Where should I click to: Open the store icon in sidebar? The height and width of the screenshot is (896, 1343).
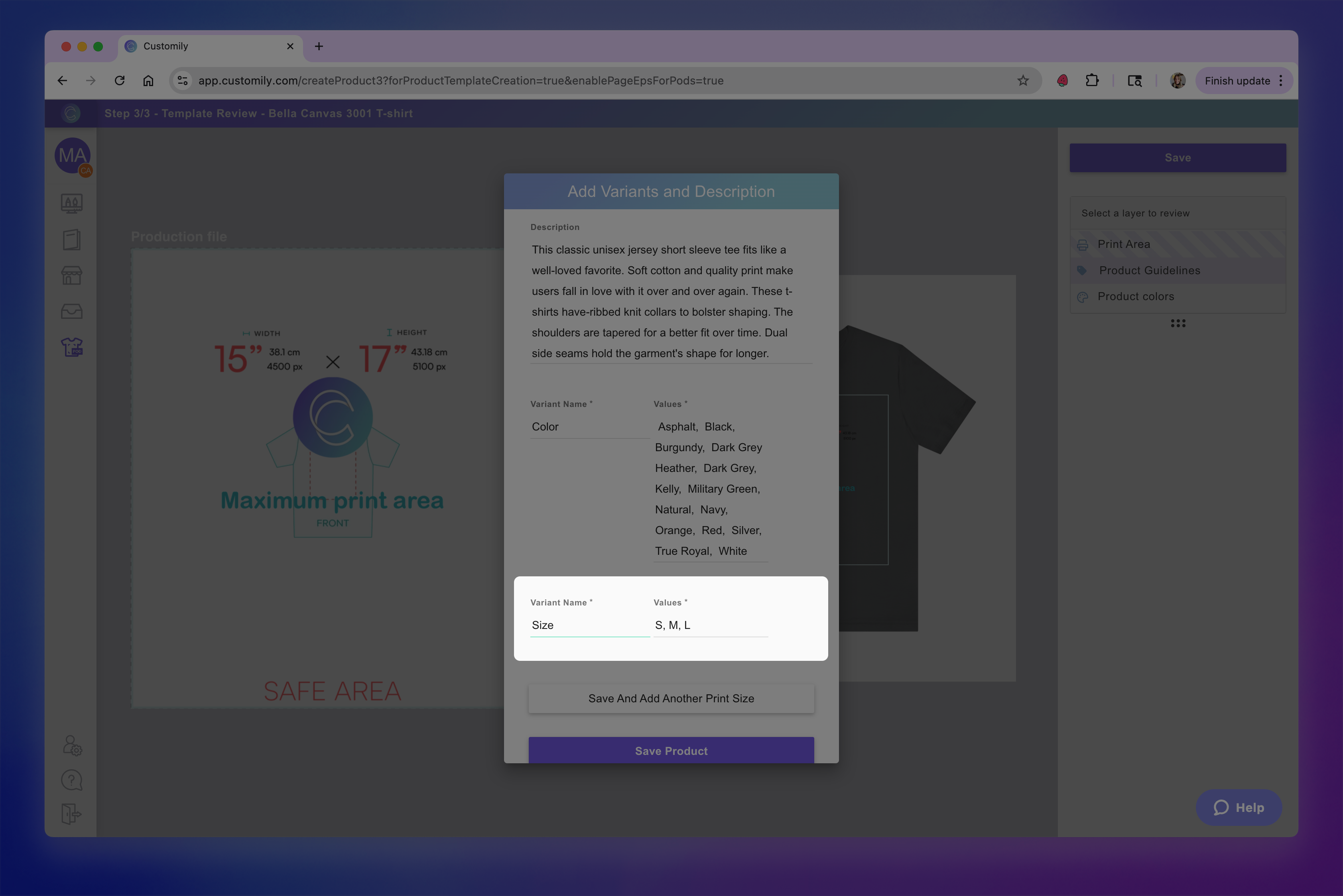[x=71, y=275]
